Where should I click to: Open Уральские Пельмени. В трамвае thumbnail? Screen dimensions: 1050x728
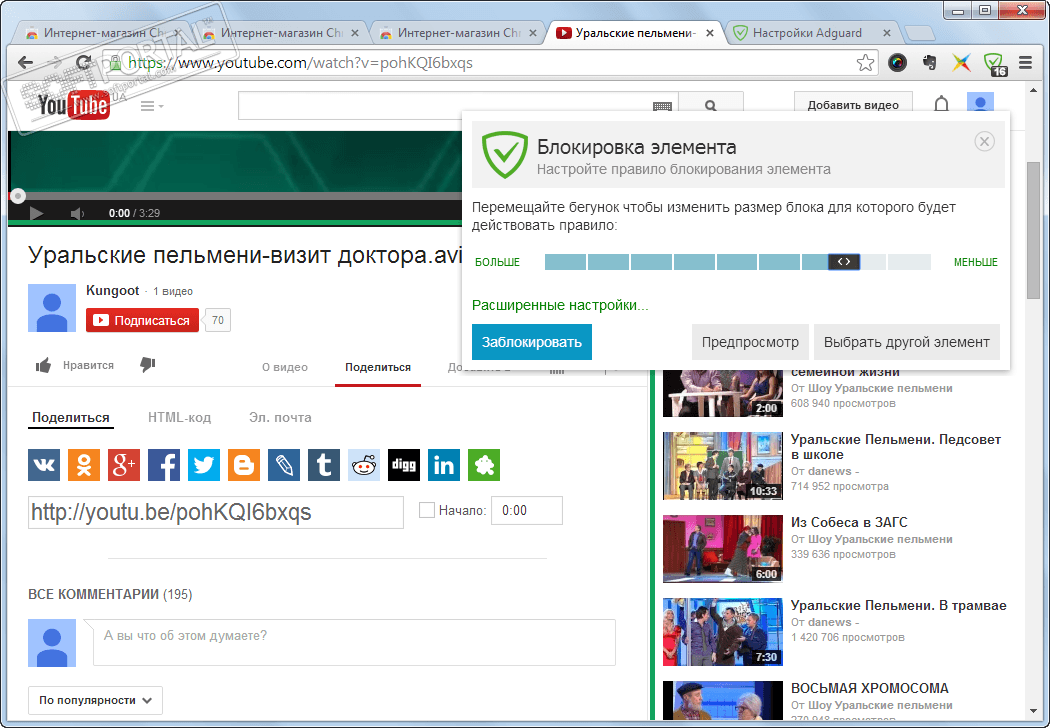(723, 632)
